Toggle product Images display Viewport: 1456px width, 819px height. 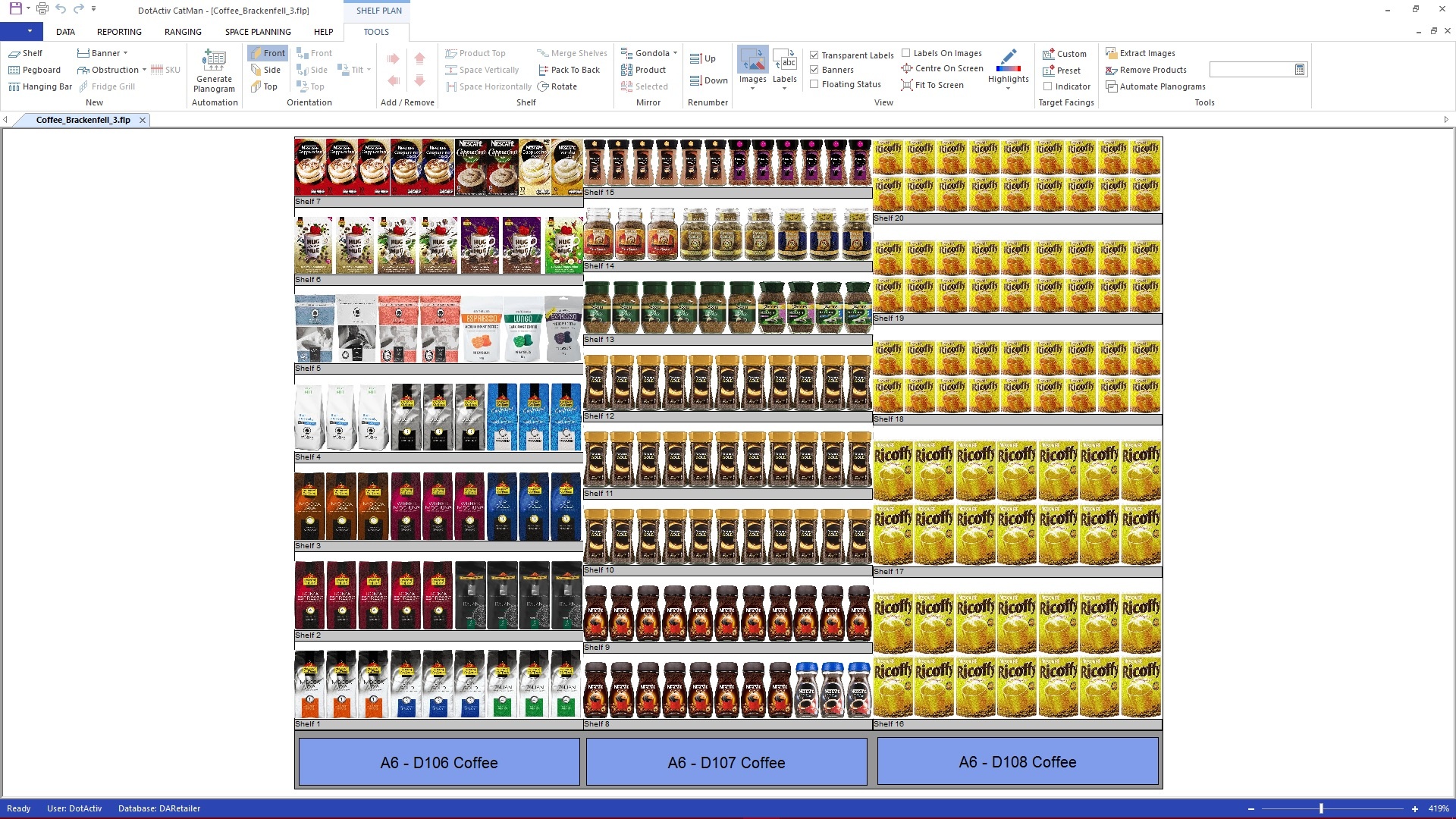point(752,65)
